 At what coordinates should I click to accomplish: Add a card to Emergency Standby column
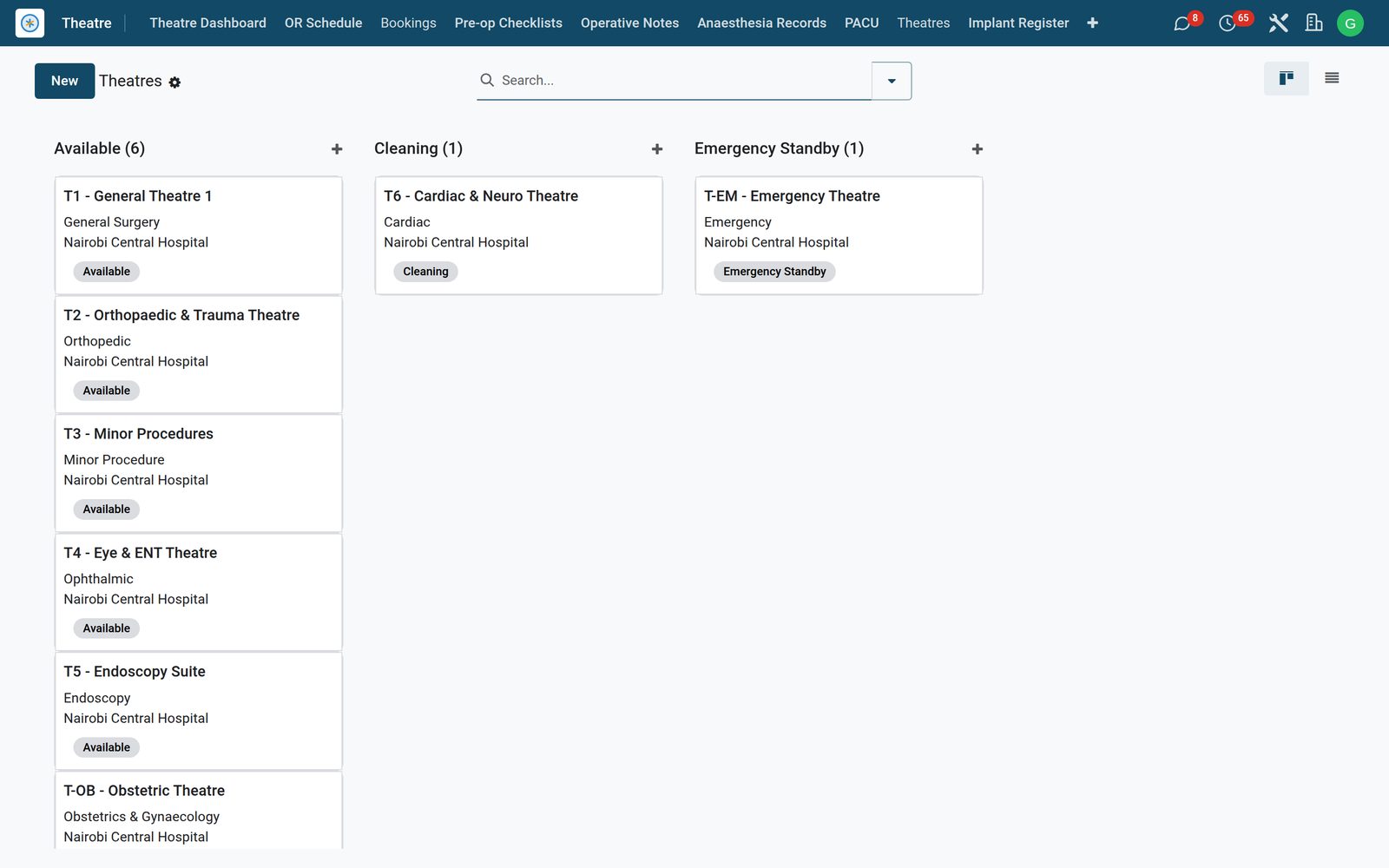[978, 149]
